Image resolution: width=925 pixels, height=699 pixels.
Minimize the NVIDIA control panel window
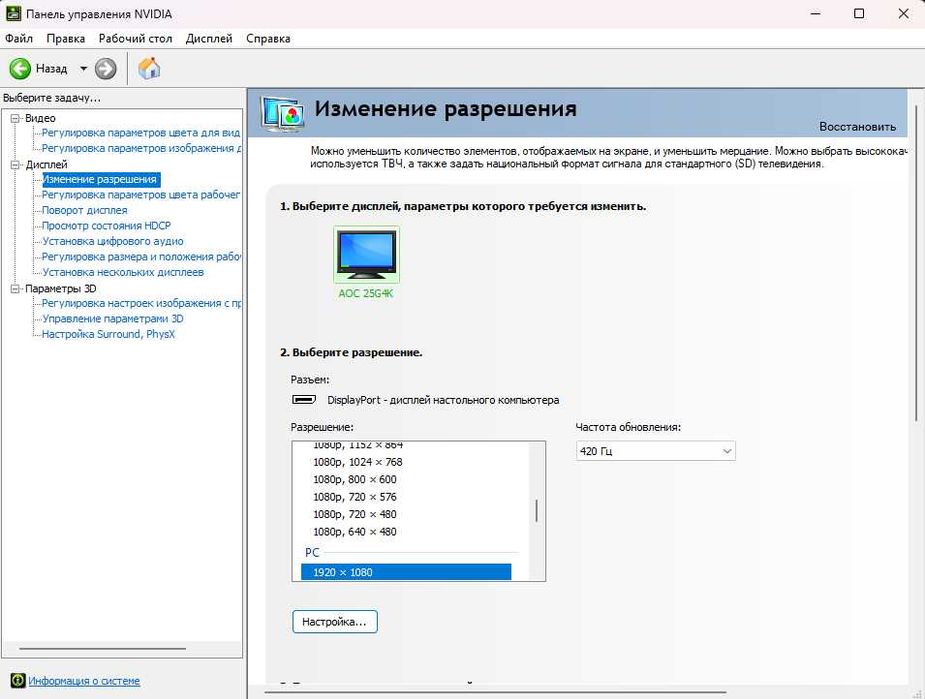[x=816, y=14]
